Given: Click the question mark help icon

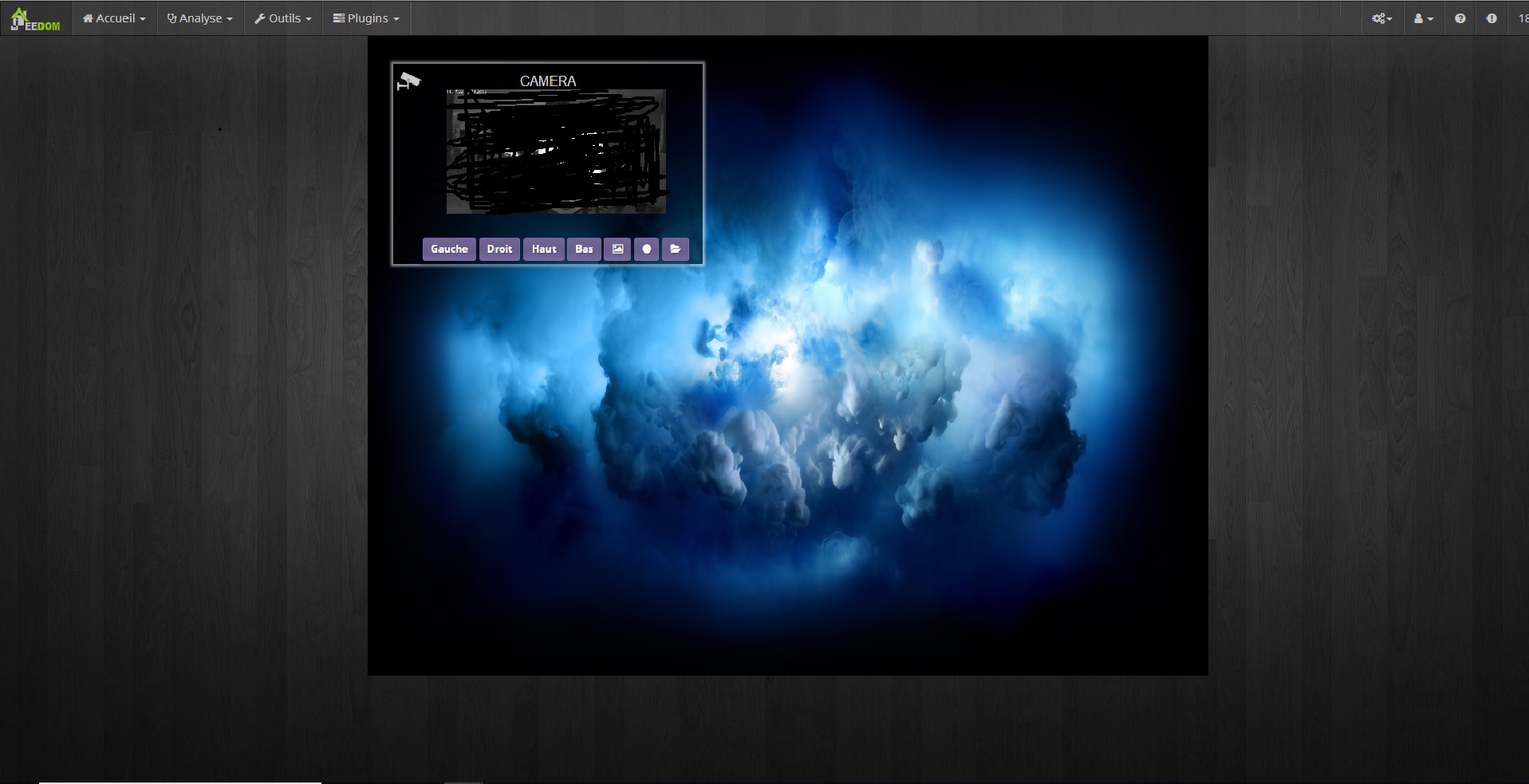Looking at the screenshot, I should pyautogui.click(x=1460, y=18).
